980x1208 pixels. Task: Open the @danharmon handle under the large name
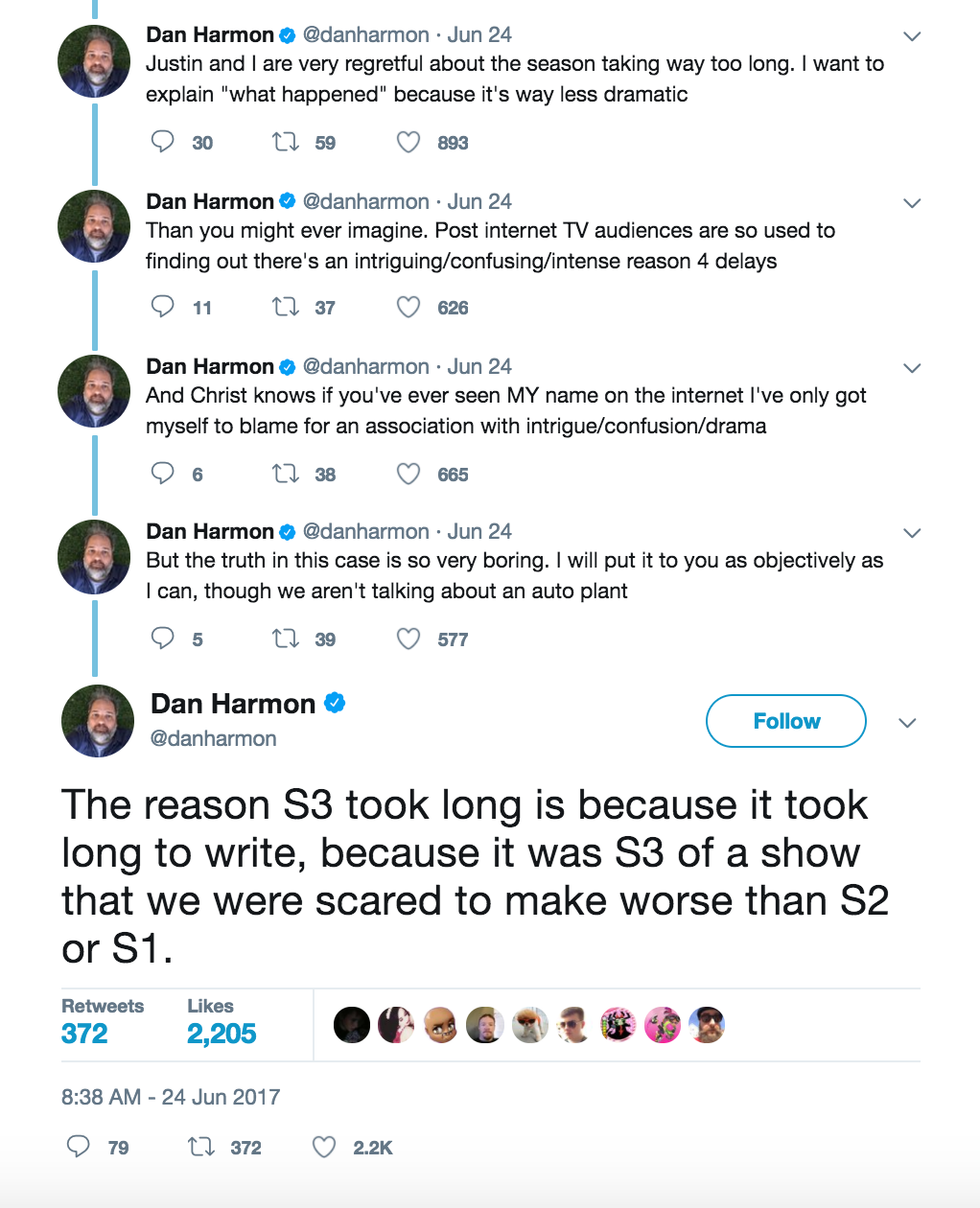click(x=213, y=739)
